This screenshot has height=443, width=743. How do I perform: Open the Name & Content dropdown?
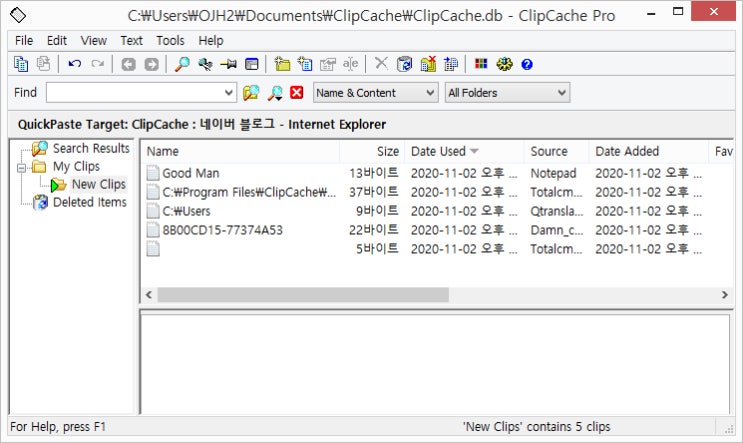[375, 92]
